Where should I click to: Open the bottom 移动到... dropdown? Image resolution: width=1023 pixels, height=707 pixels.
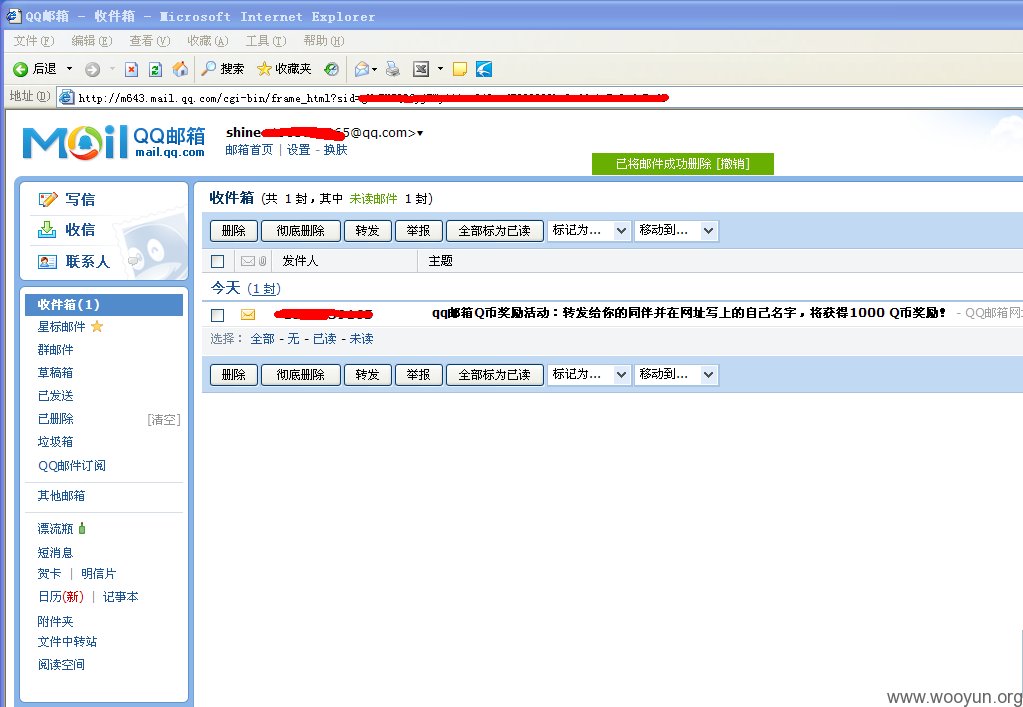pyautogui.click(x=676, y=374)
